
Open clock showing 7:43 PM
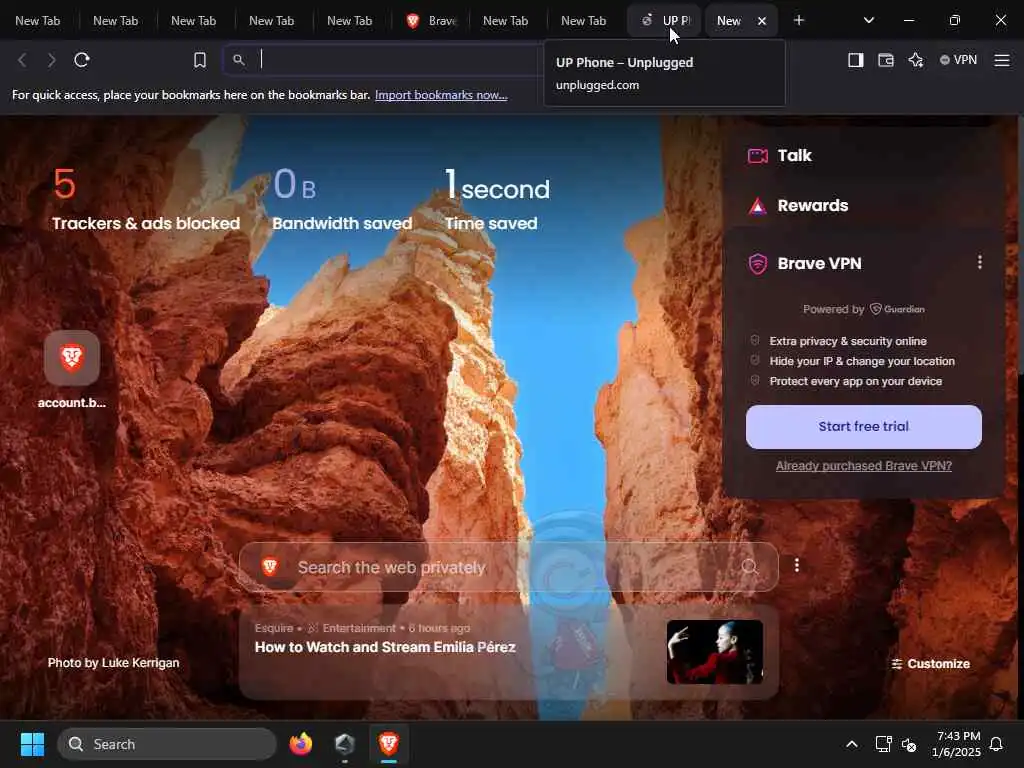coord(956,744)
